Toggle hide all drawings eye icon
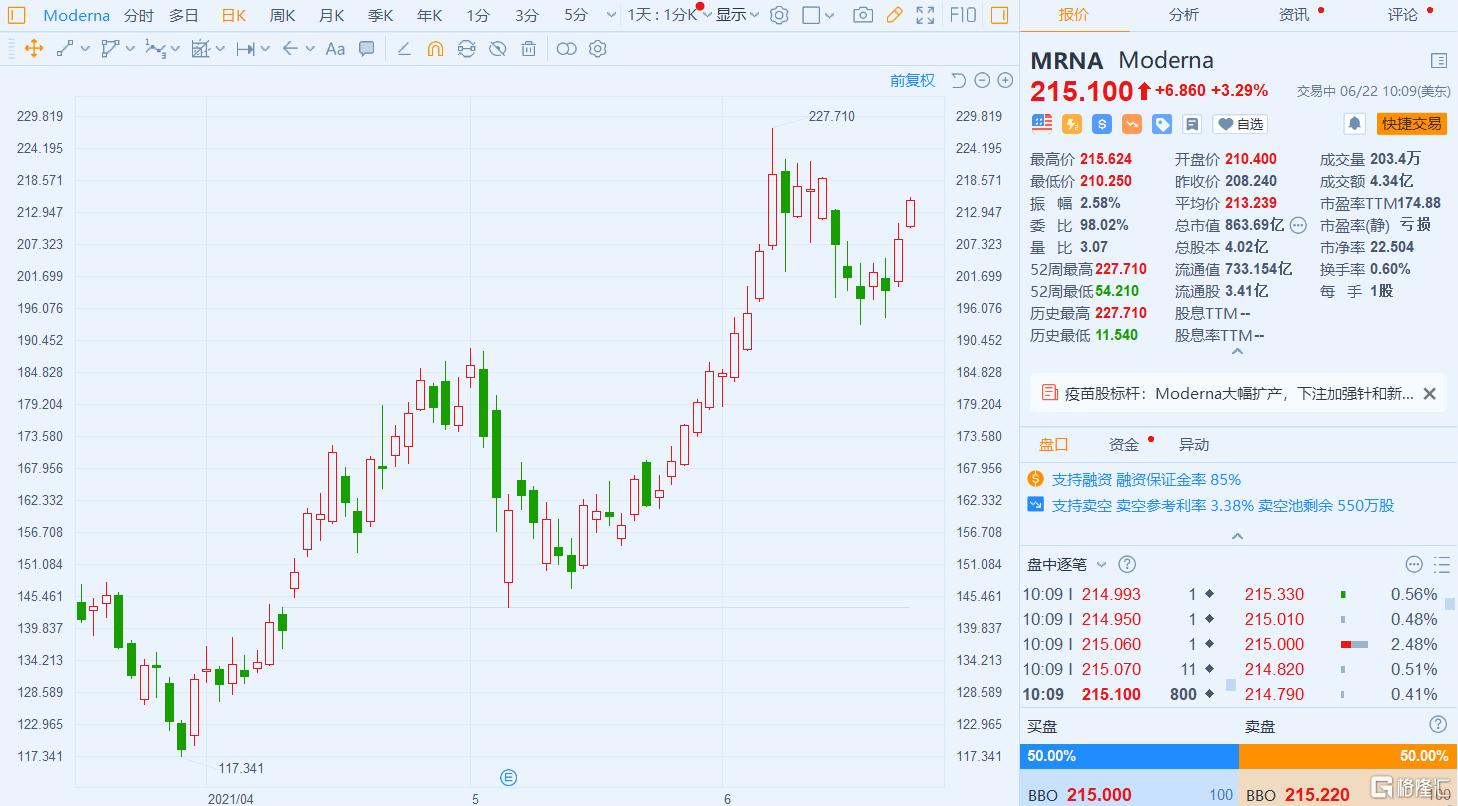Image resolution: width=1458 pixels, height=806 pixels. [x=498, y=48]
